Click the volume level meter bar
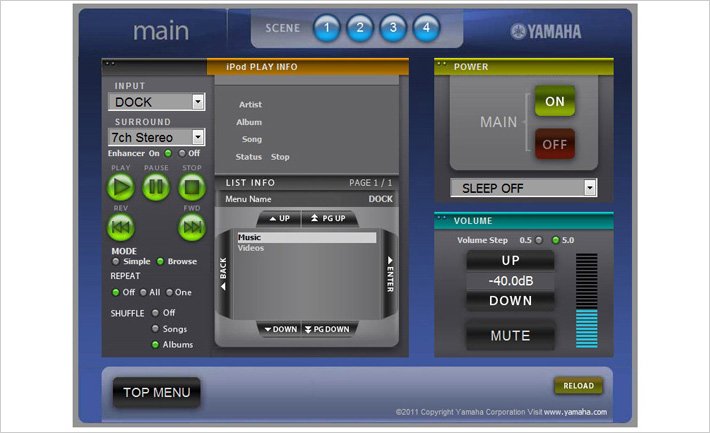The height and width of the screenshot is (433, 710). point(586,300)
